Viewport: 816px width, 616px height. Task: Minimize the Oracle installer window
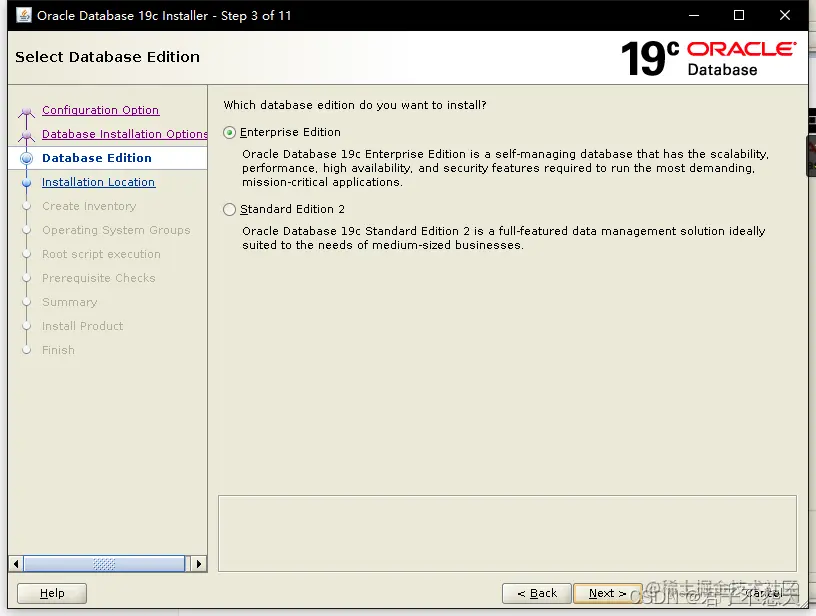point(694,15)
